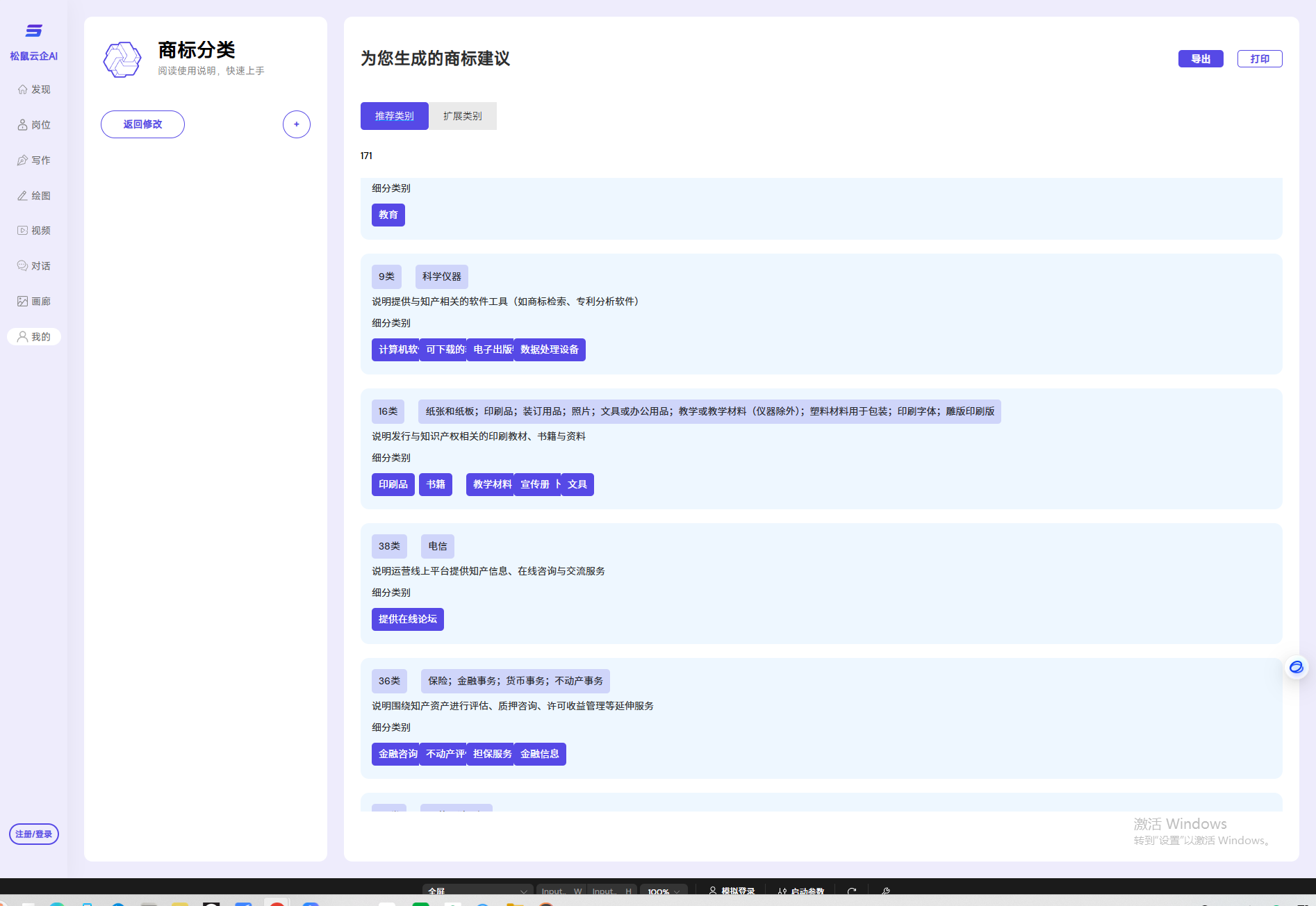Viewport: 1316px width, 906px height.
Task: Open the 画廊 (Gallery) section
Action: [x=34, y=302]
